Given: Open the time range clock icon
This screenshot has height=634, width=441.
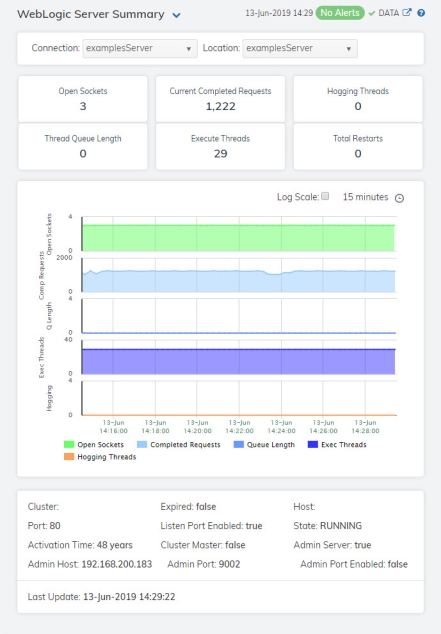Looking at the screenshot, I should (x=399, y=198).
